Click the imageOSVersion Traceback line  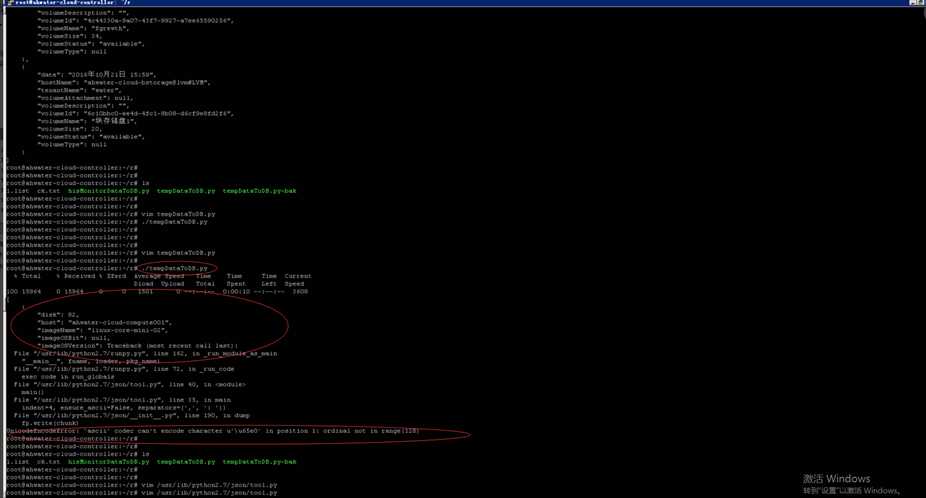[x=138, y=346]
